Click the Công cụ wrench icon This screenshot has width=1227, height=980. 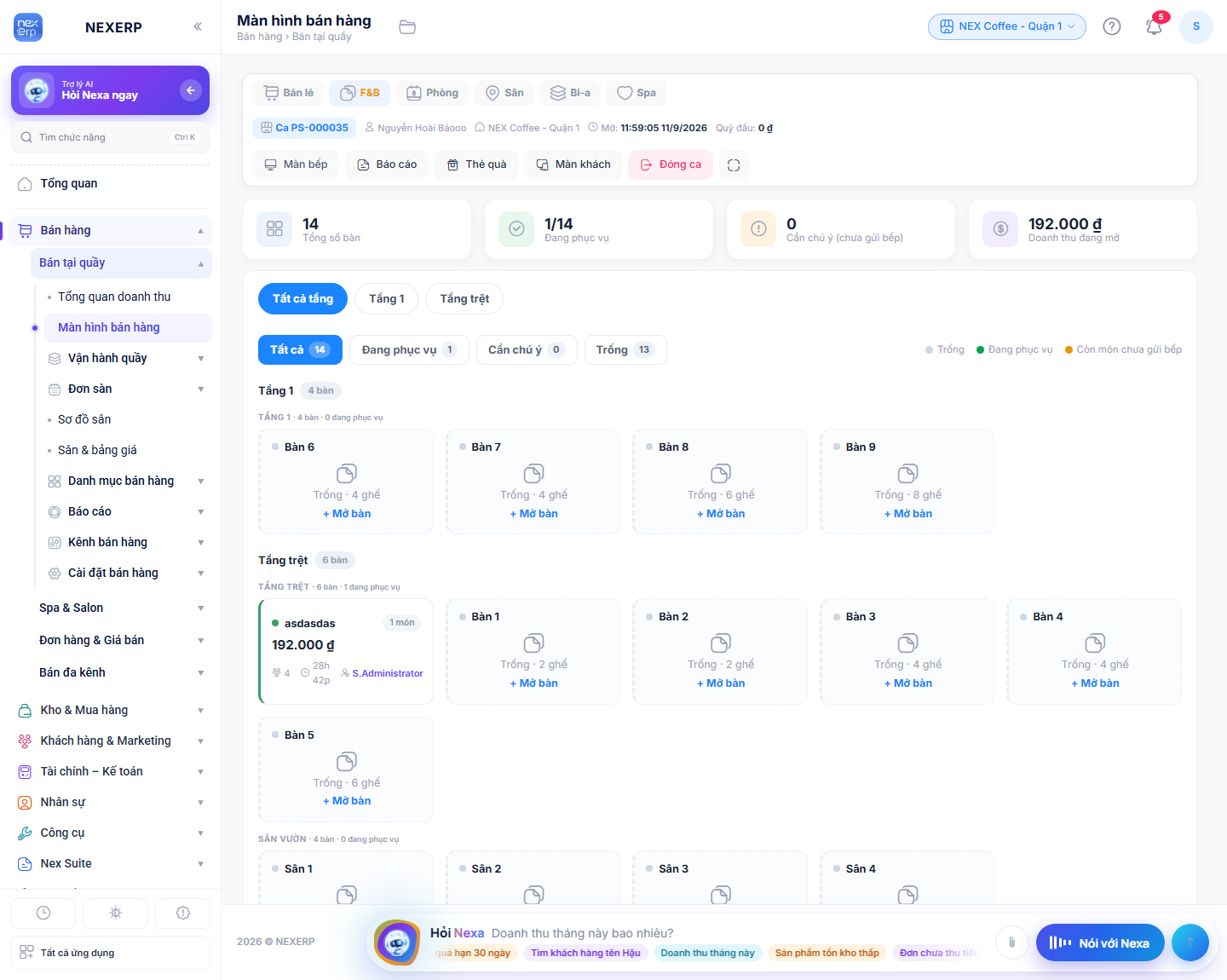pyautogui.click(x=25, y=833)
